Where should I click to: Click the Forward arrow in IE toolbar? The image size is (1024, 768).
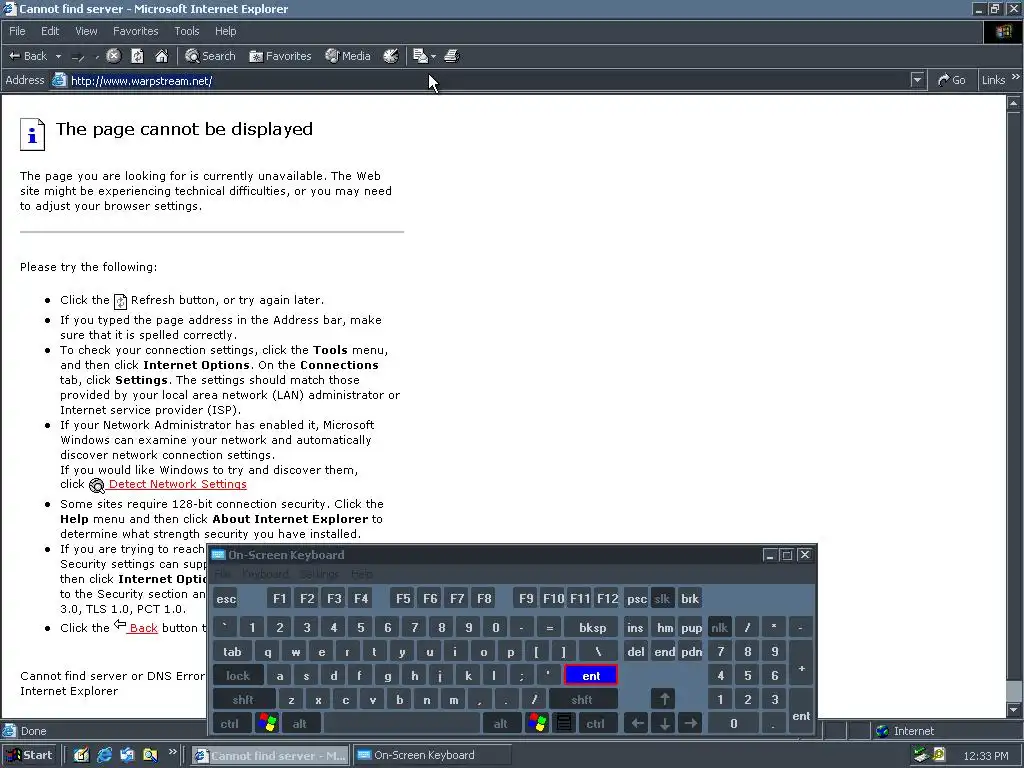pos(78,57)
